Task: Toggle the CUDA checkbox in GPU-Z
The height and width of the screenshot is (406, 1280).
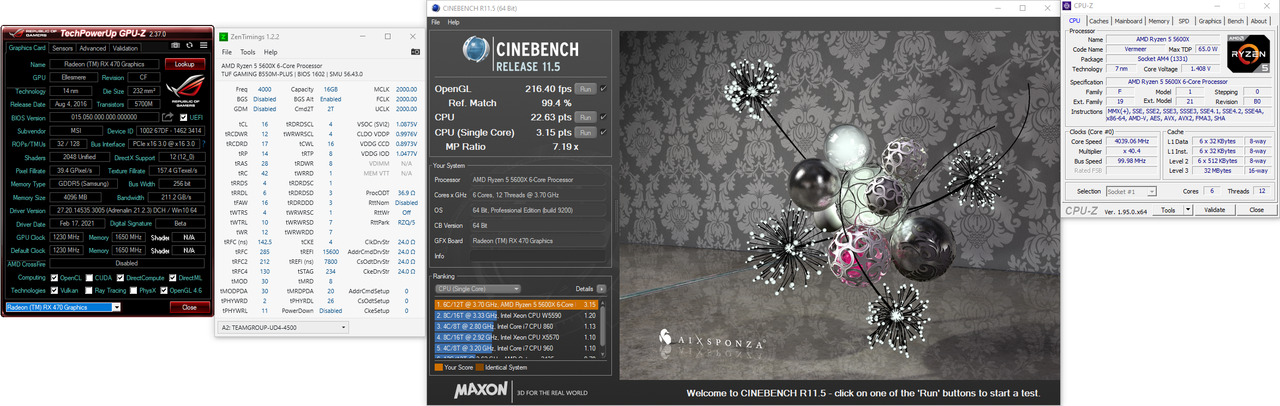Action: (x=90, y=277)
